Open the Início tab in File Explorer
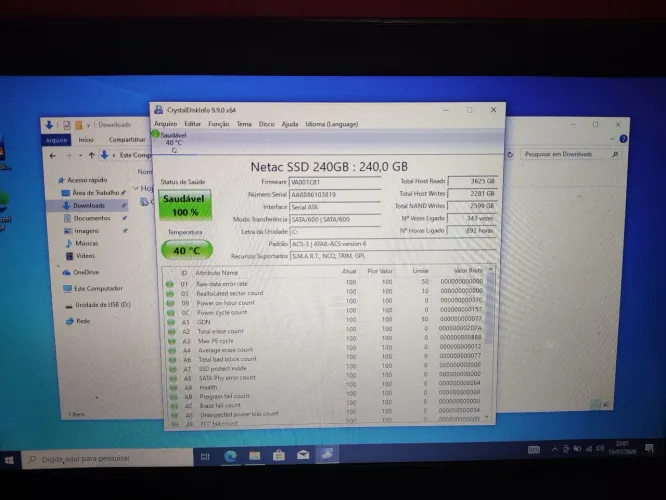This screenshot has height=500, width=666. 86,139
